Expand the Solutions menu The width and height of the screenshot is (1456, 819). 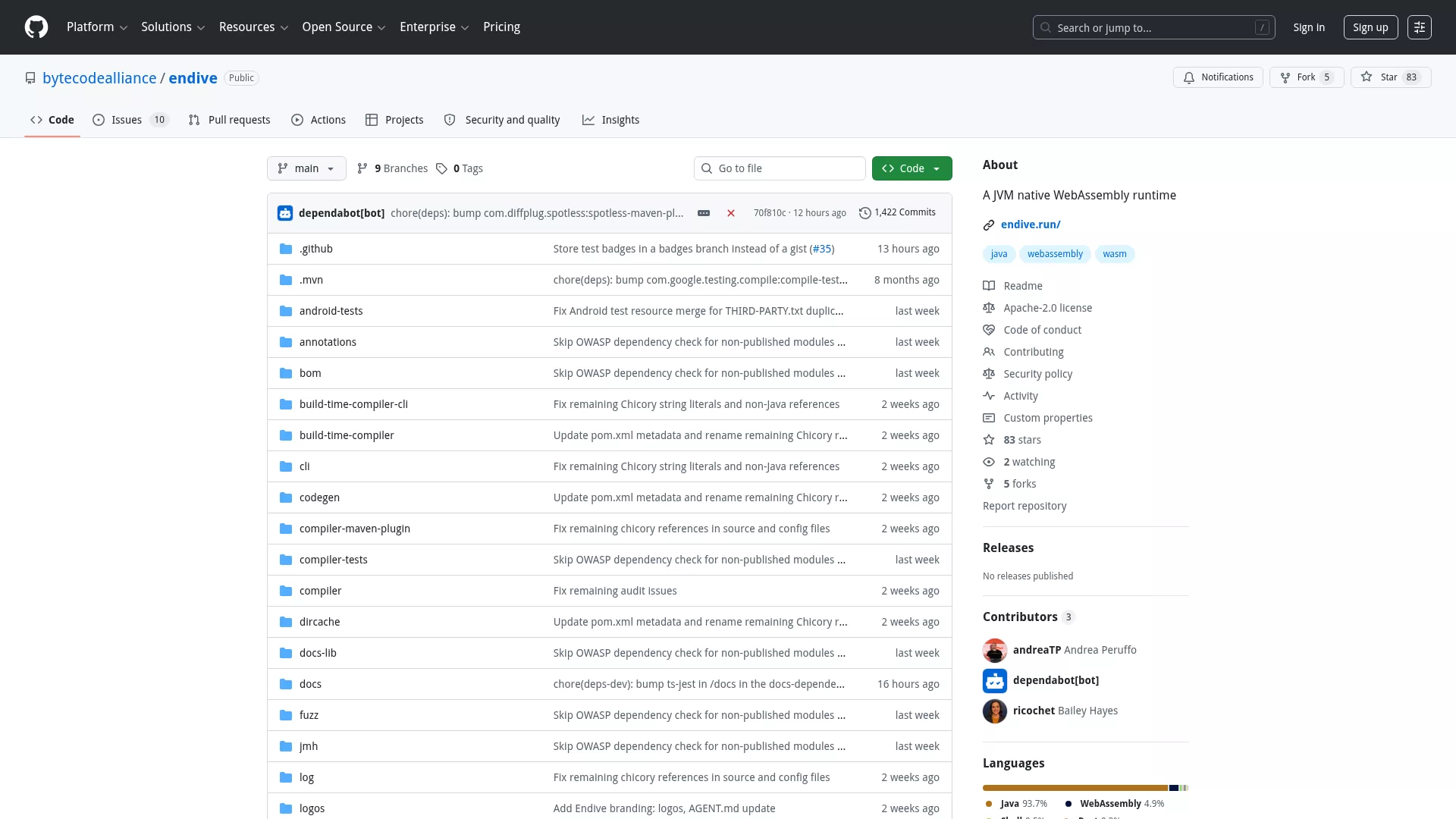click(x=173, y=27)
